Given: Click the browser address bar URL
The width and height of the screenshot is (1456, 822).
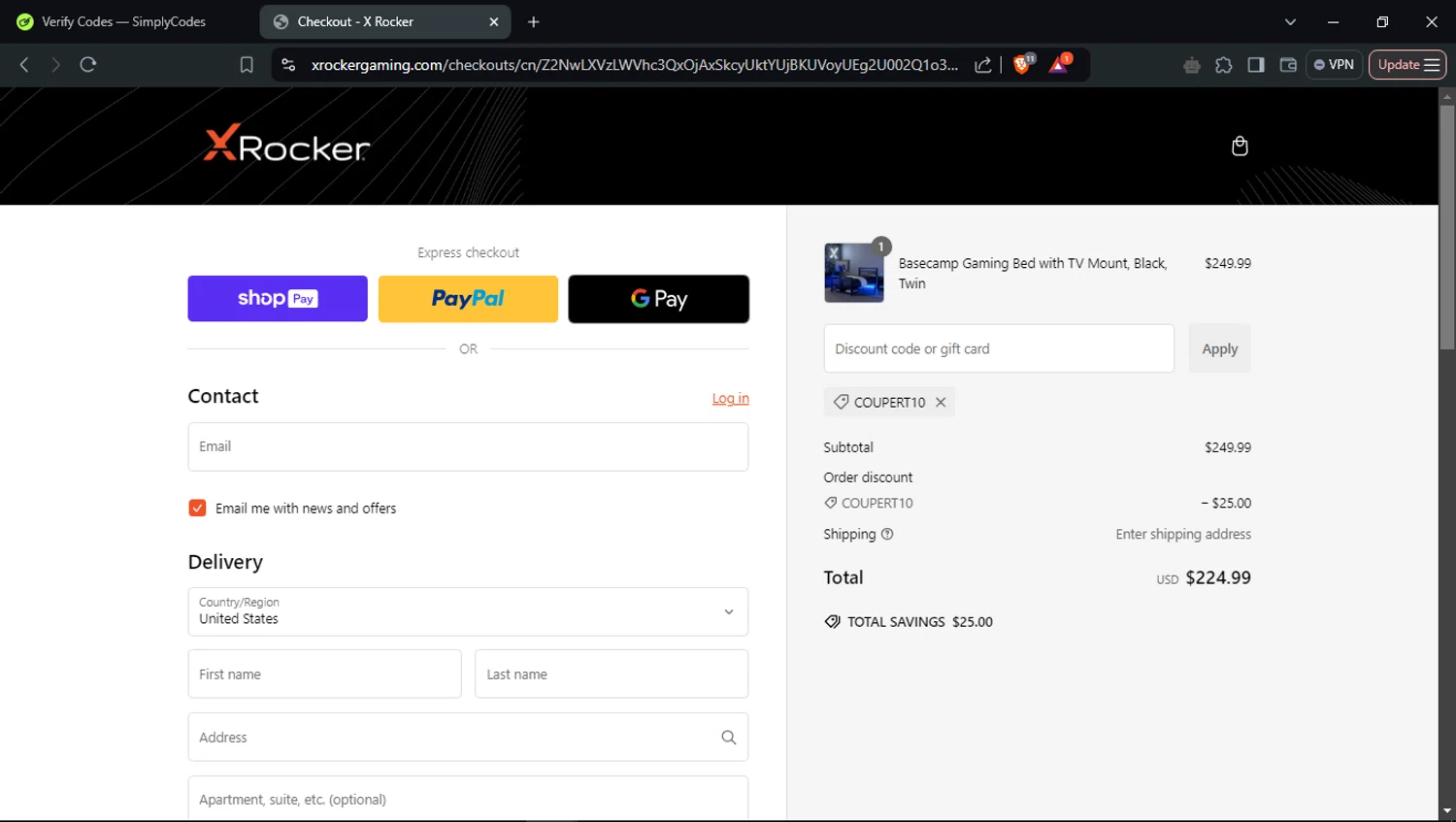Looking at the screenshot, I should pos(634,65).
